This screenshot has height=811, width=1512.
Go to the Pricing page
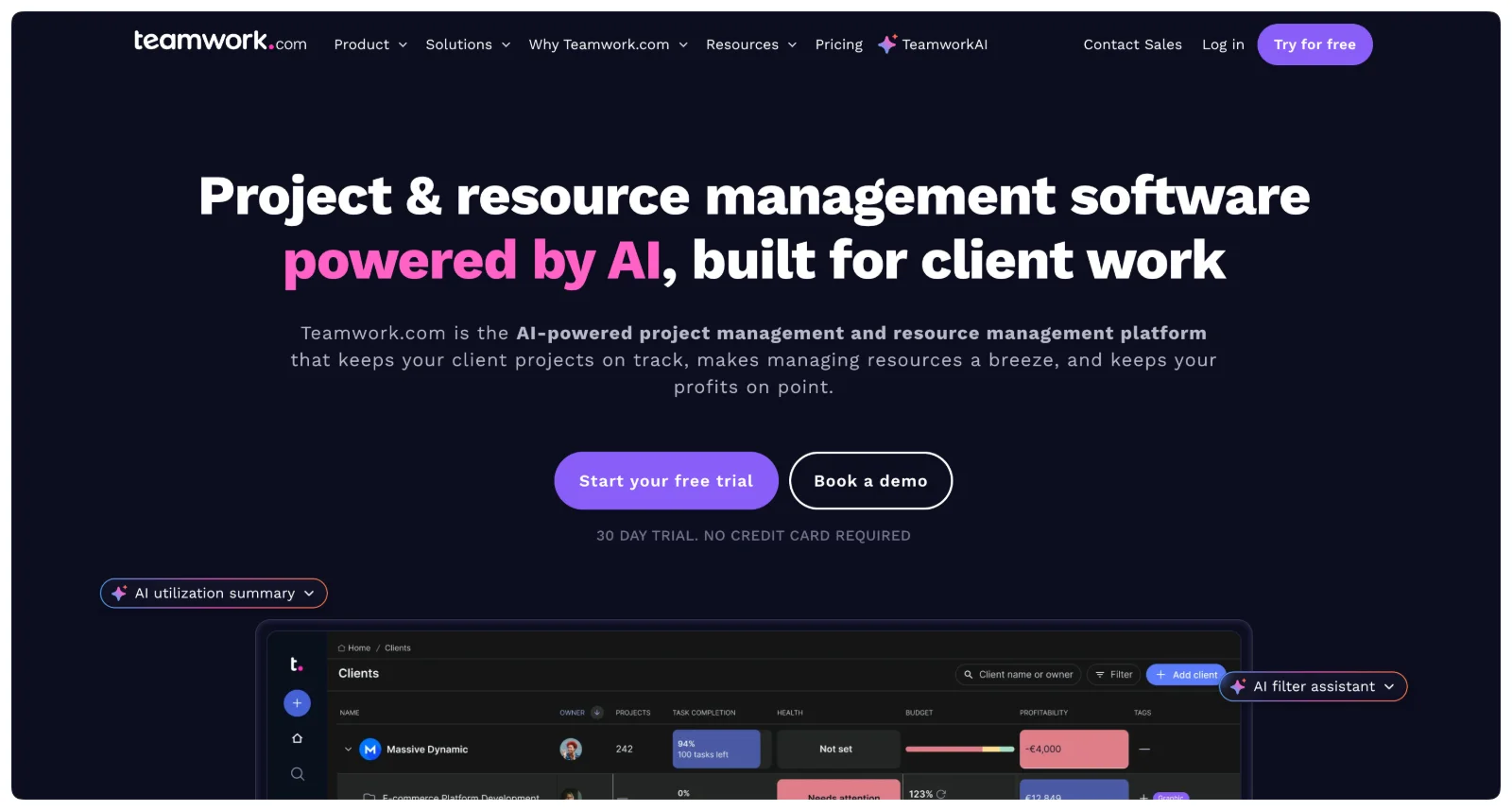[x=838, y=44]
